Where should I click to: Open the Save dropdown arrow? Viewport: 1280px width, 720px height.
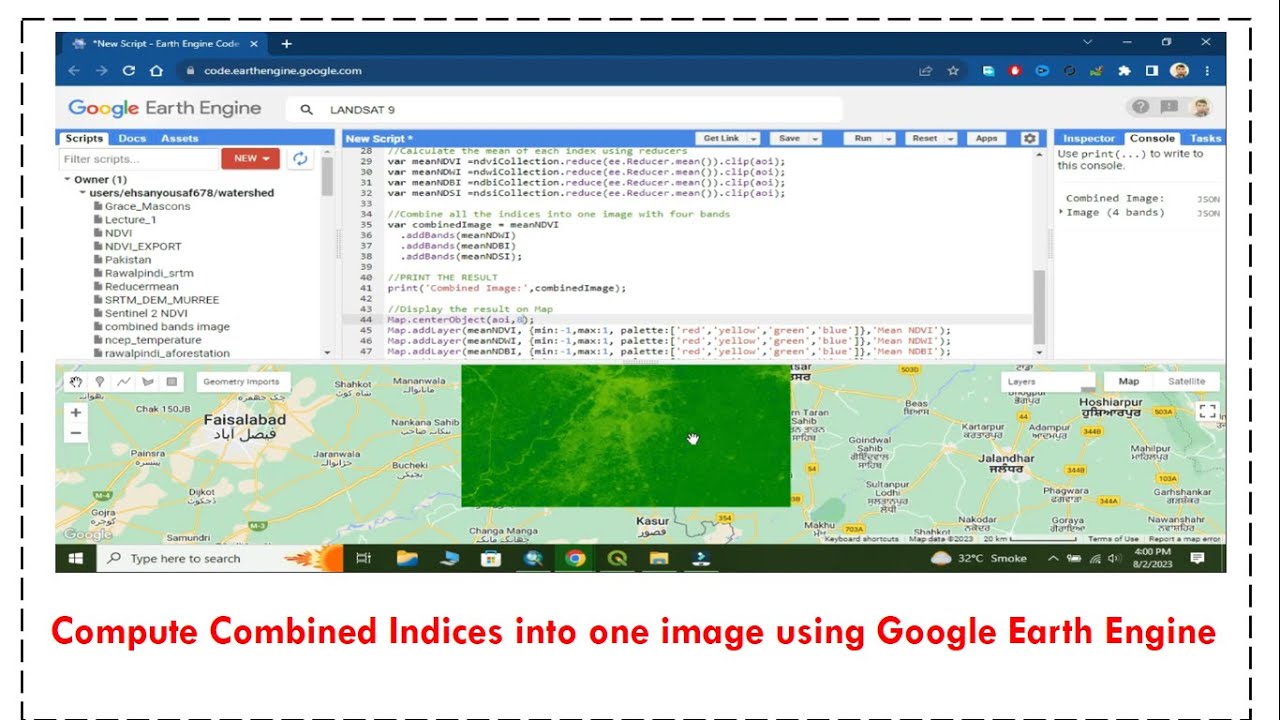[x=816, y=139]
